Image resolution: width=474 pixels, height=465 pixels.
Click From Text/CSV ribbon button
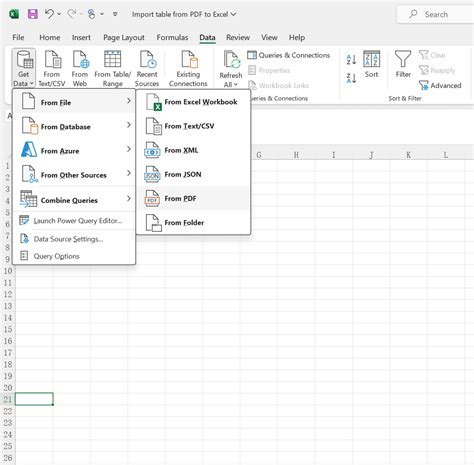click(52, 68)
